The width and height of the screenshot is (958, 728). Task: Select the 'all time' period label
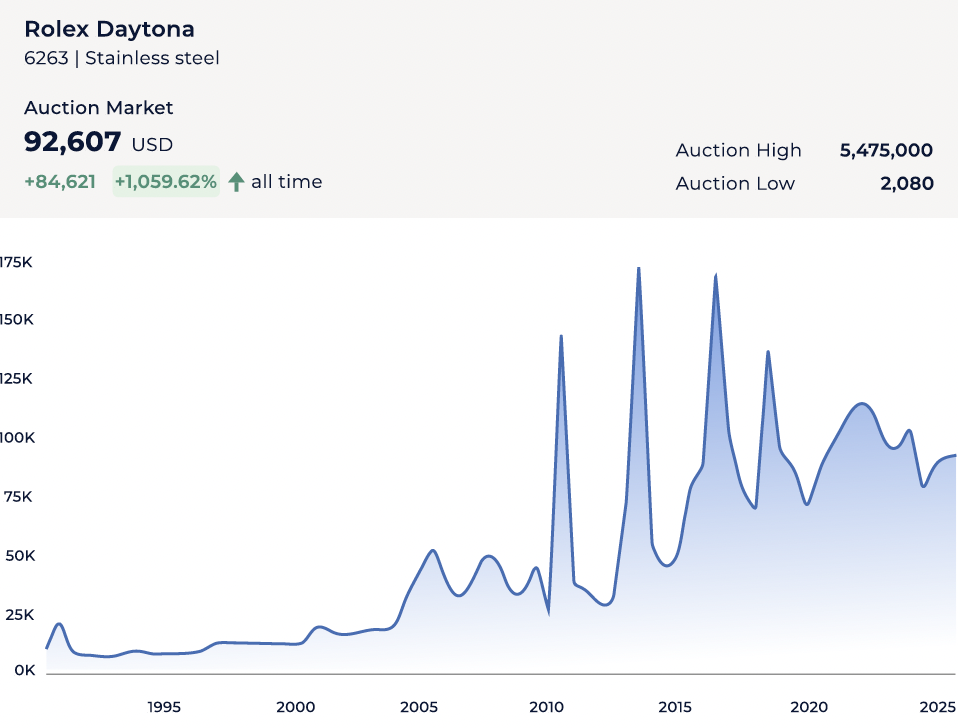[x=286, y=182]
